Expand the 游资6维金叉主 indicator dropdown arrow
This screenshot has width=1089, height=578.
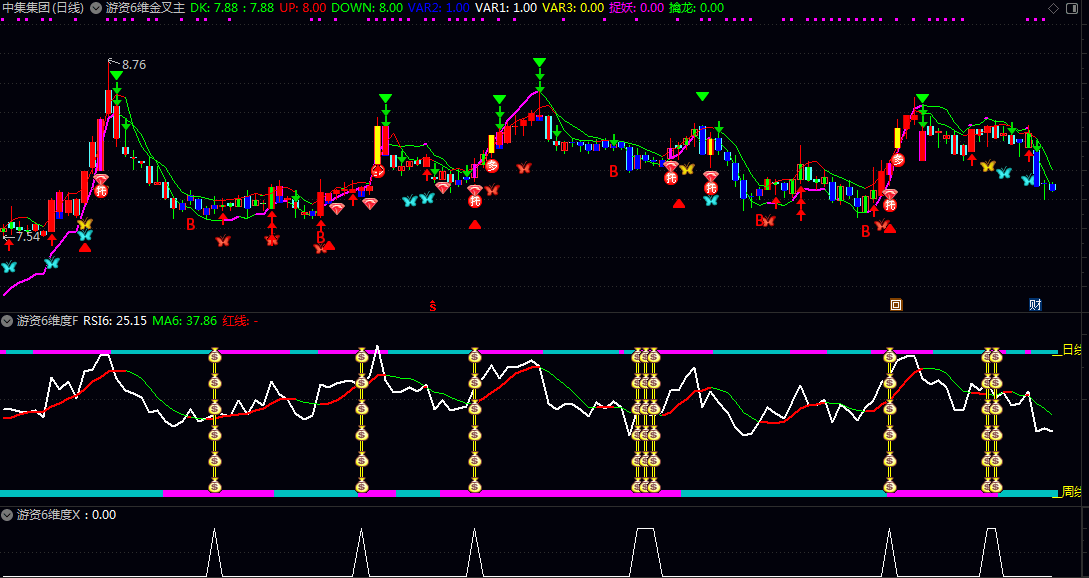tap(96, 8)
